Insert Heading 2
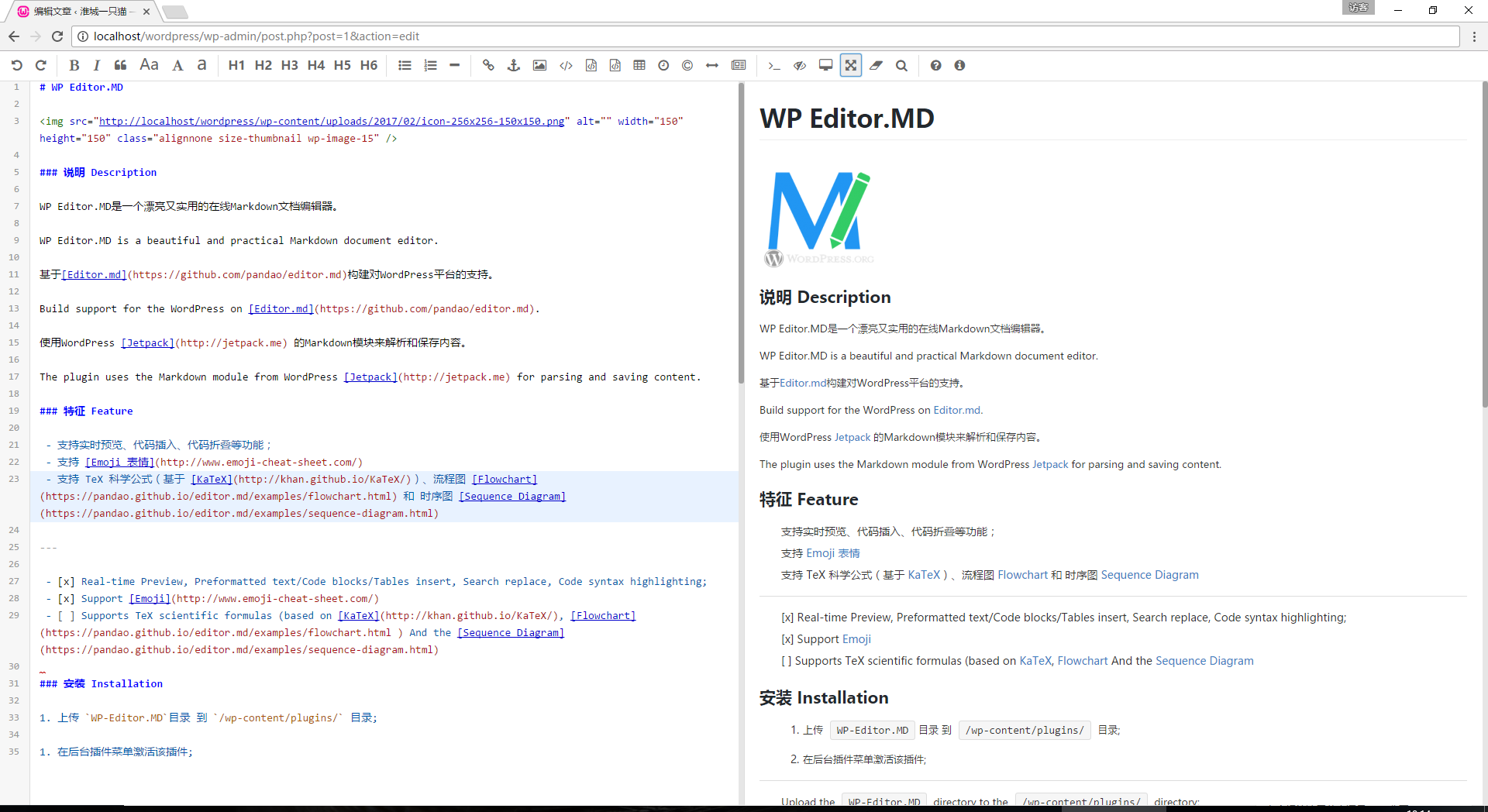The image size is (1488, 812). 263,66
